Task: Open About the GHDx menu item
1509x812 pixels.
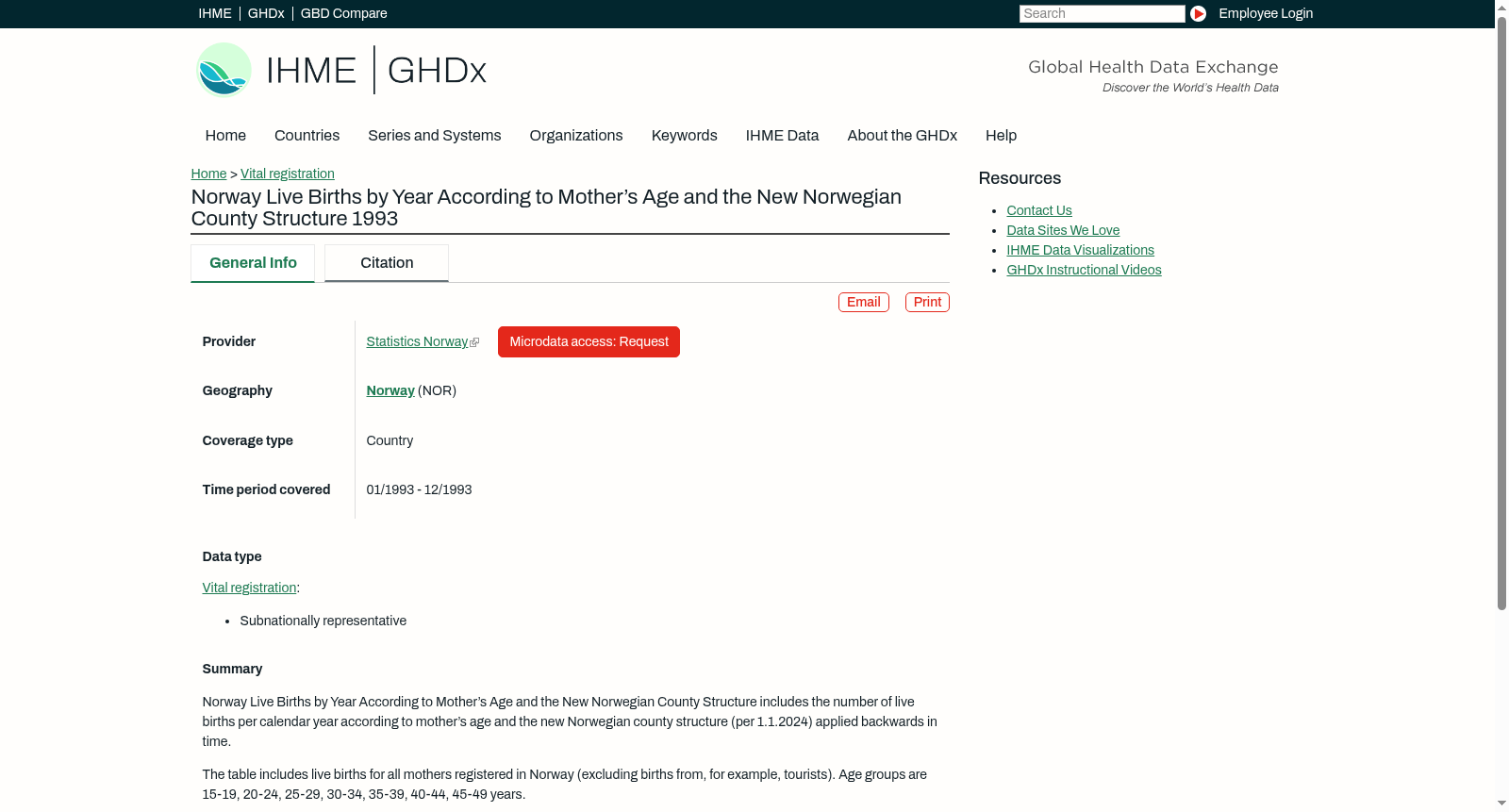Action: coord(903,136)
